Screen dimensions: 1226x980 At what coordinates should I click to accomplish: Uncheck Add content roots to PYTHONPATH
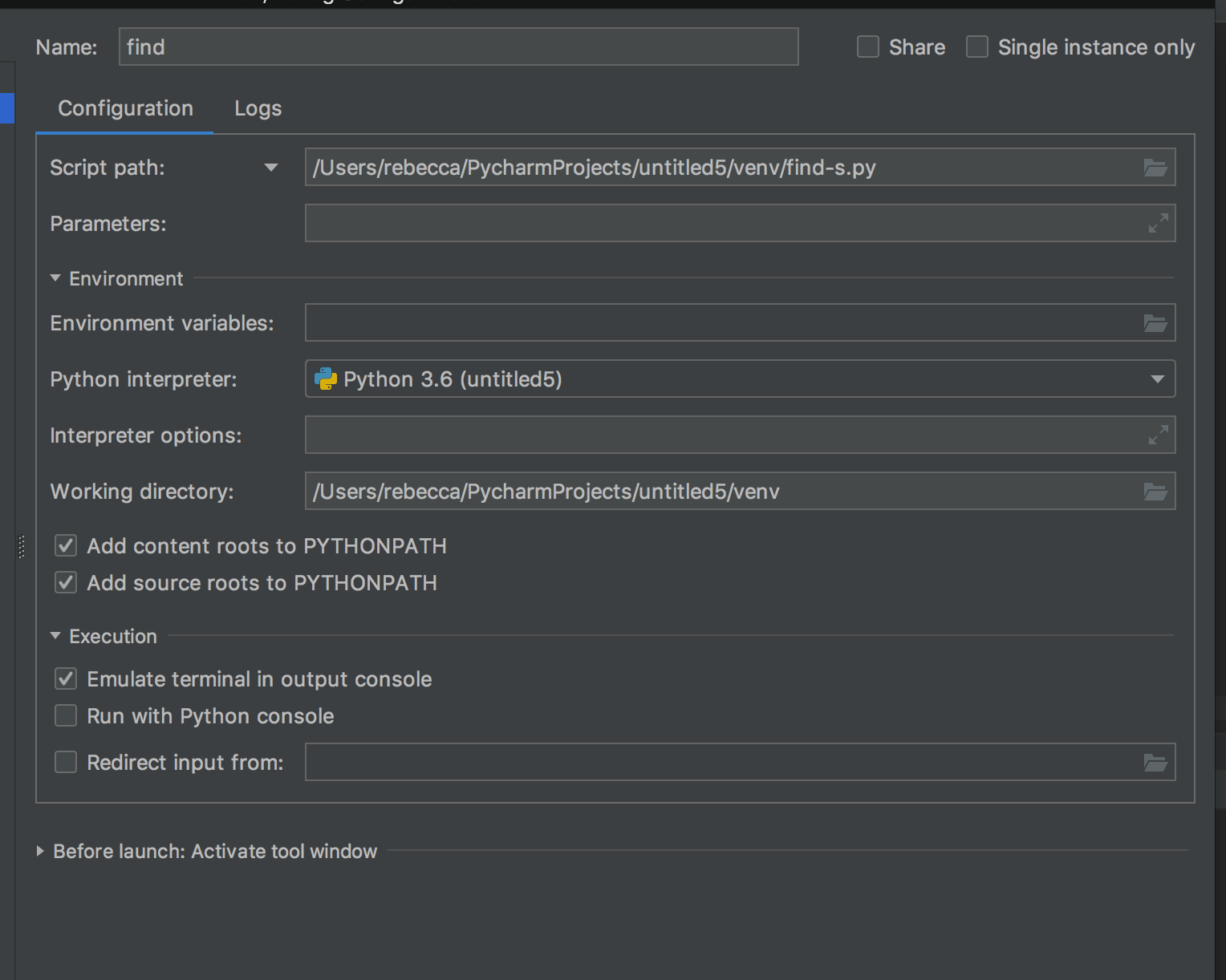tap(66, 546)
